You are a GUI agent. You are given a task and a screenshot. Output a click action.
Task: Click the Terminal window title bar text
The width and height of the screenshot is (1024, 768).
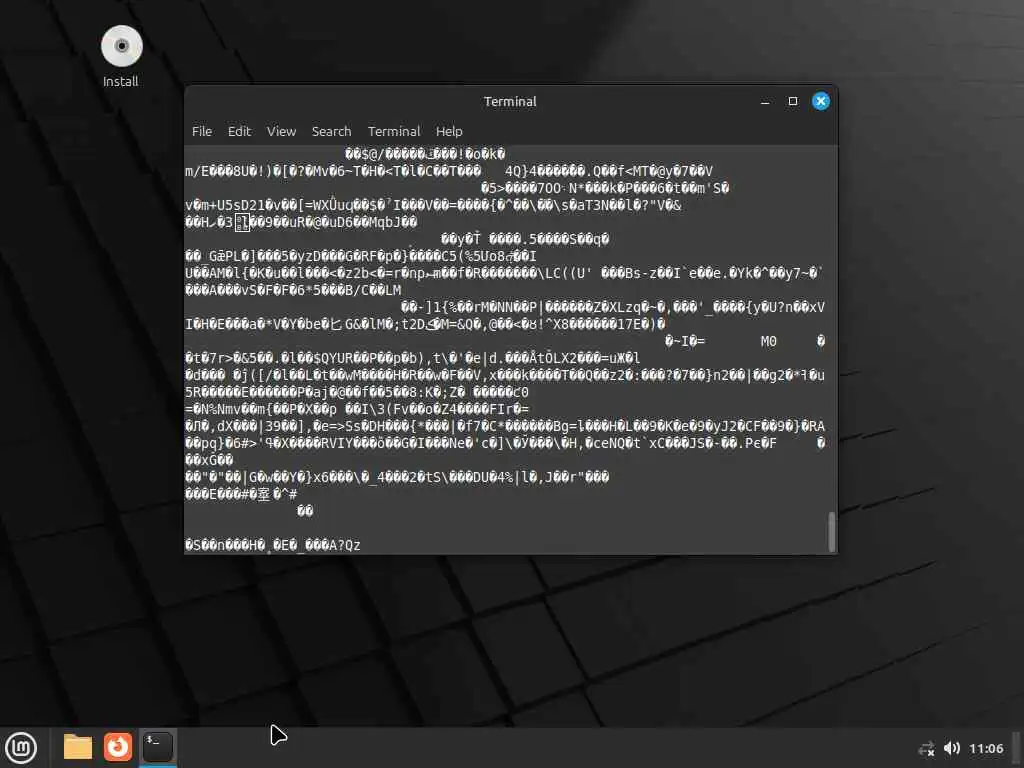tap(510, 101)
